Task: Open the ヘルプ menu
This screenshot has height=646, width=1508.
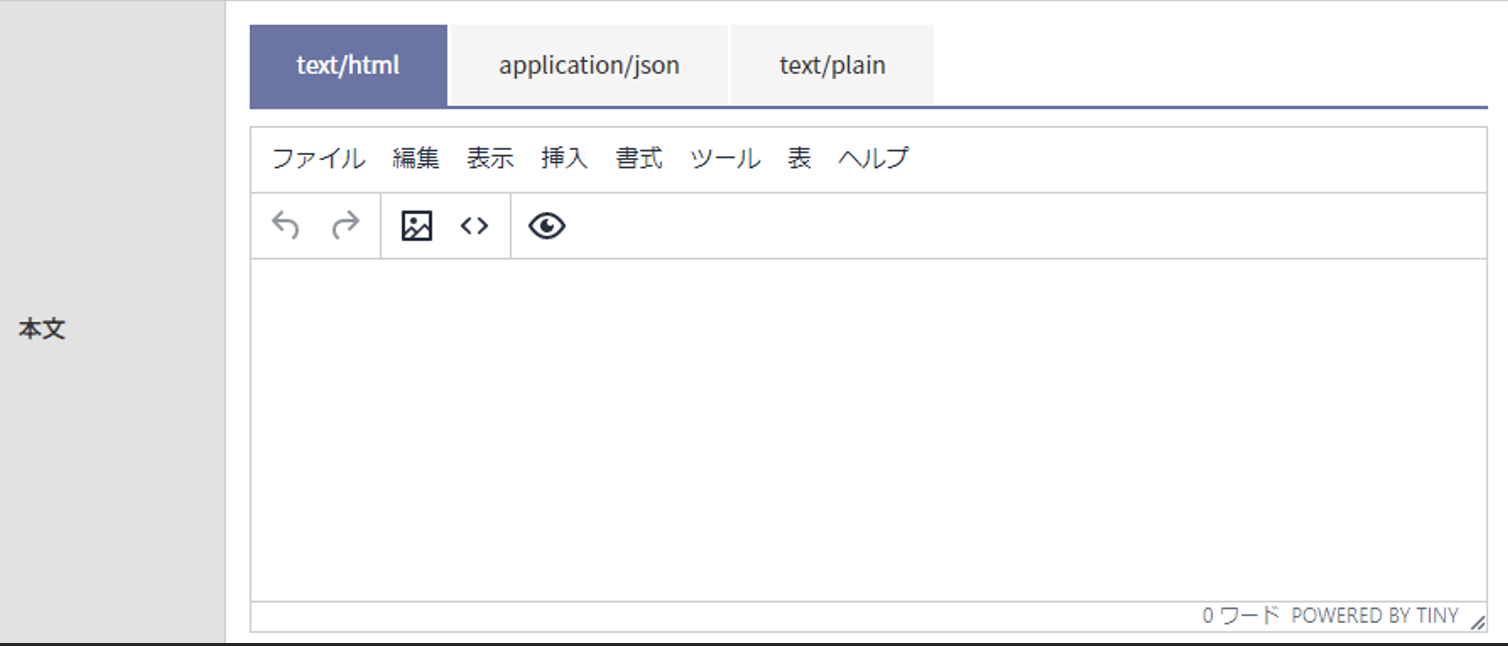Action: tap(874, 158)
